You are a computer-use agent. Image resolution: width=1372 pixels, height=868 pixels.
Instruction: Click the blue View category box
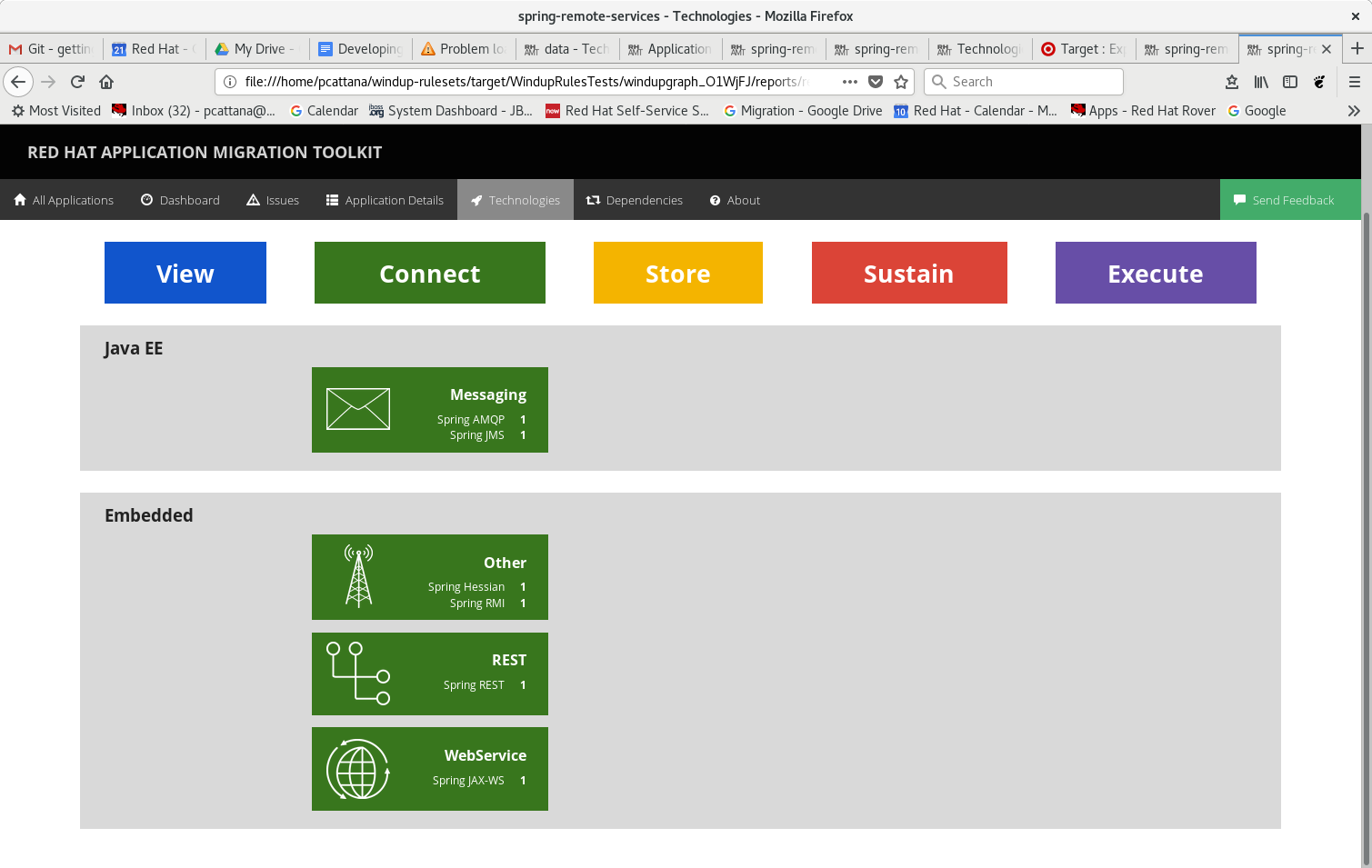pos(185,273)
